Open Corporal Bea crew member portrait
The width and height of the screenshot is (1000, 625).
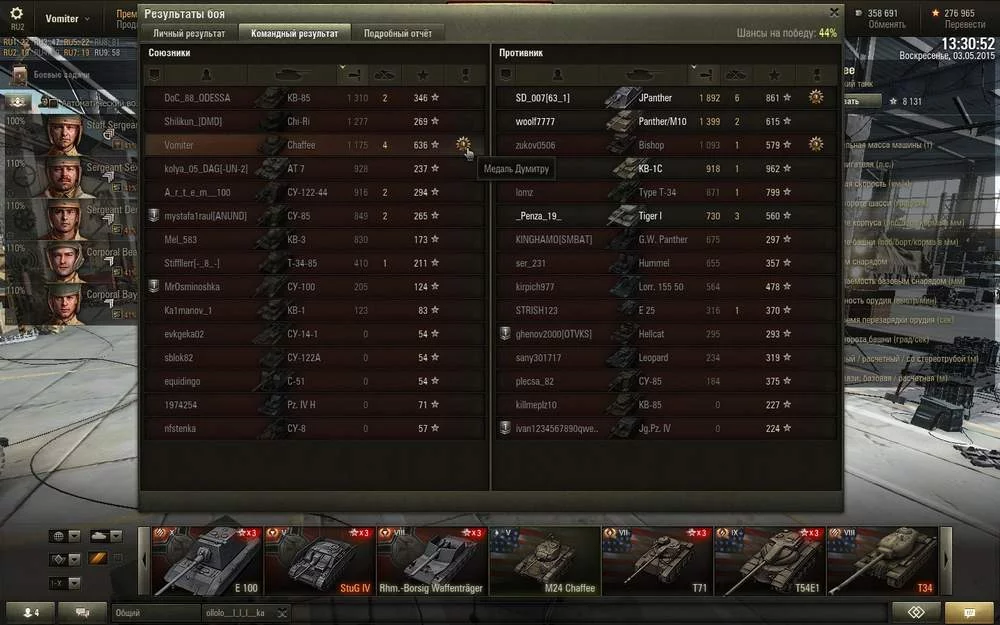64,261
